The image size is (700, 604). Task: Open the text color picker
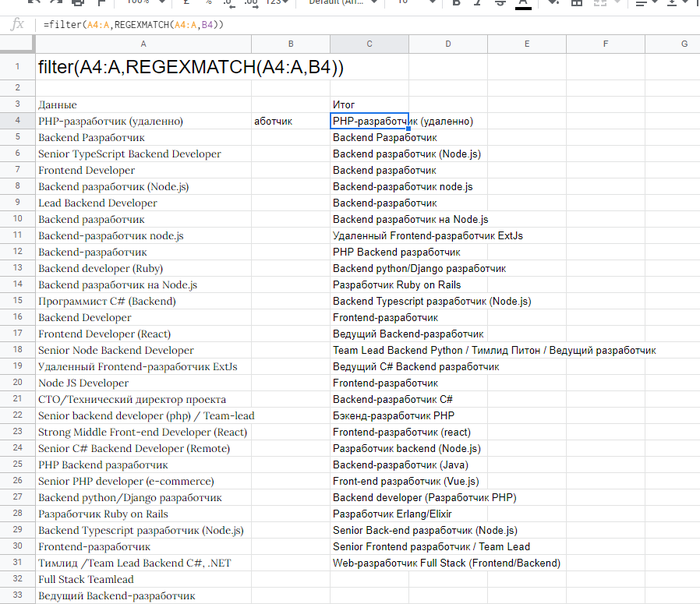click(523, 3)
